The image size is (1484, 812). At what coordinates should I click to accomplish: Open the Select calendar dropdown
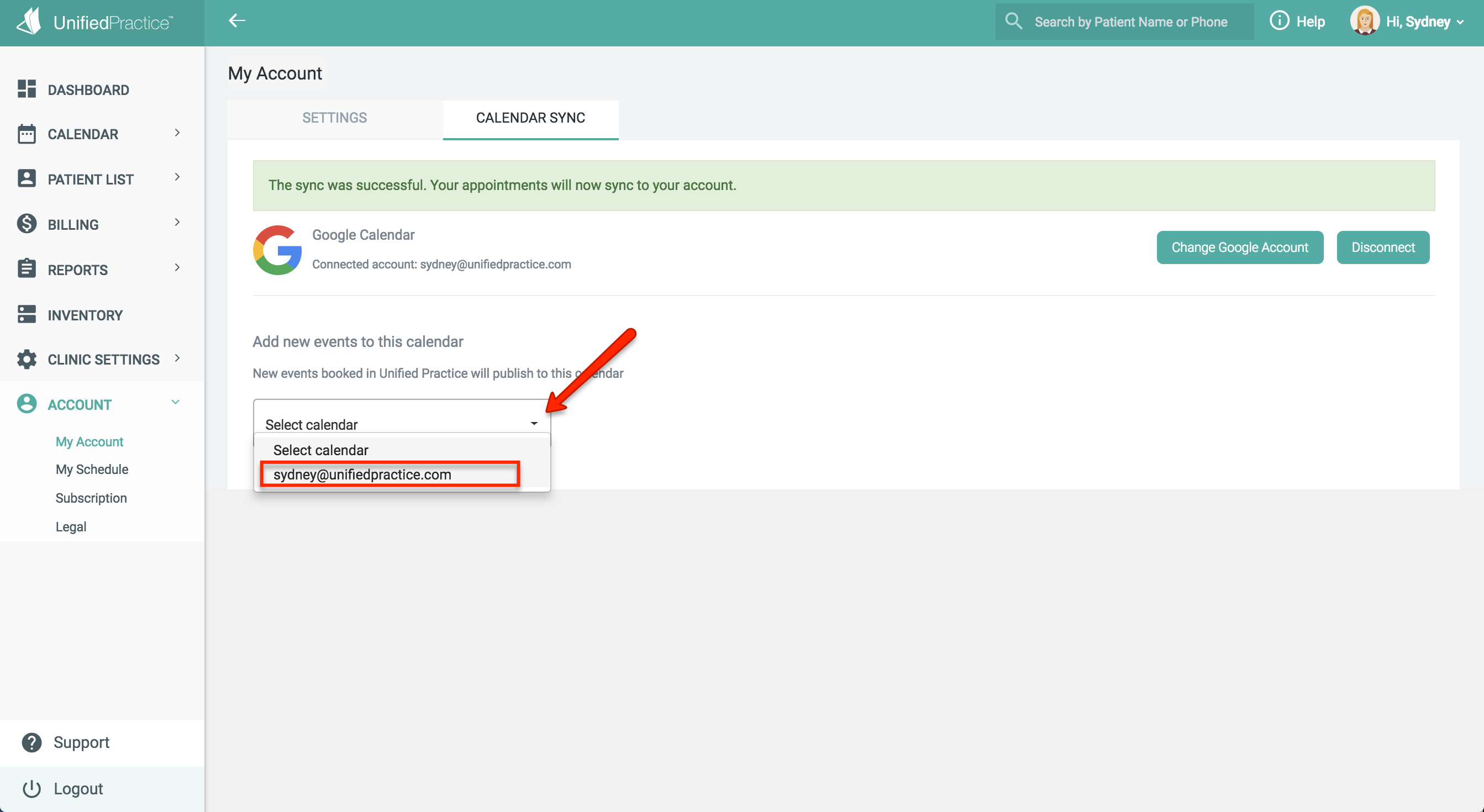[x=402, y=424]
